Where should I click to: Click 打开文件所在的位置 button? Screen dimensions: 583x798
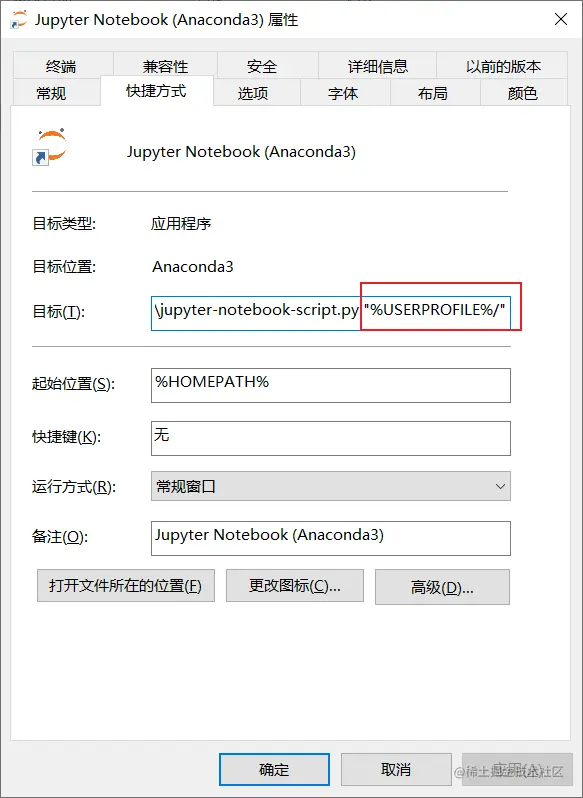126,586
